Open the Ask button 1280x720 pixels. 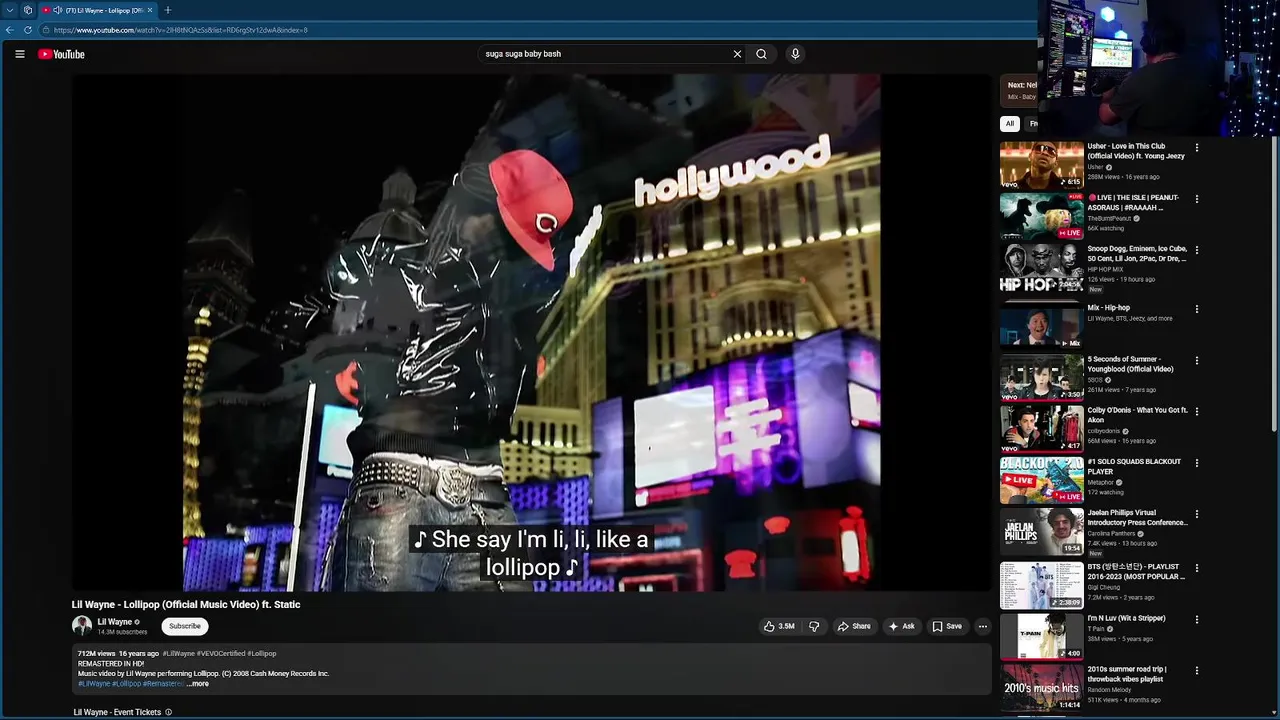click(x=901, y=626)
